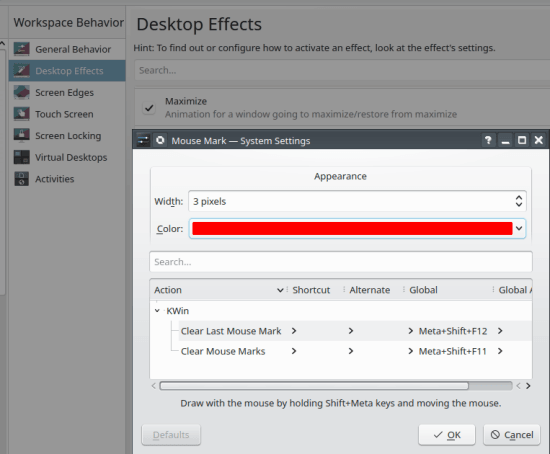Click the red Color swatch
Viewport: 550px width, 454px height.
pos(352,228)
